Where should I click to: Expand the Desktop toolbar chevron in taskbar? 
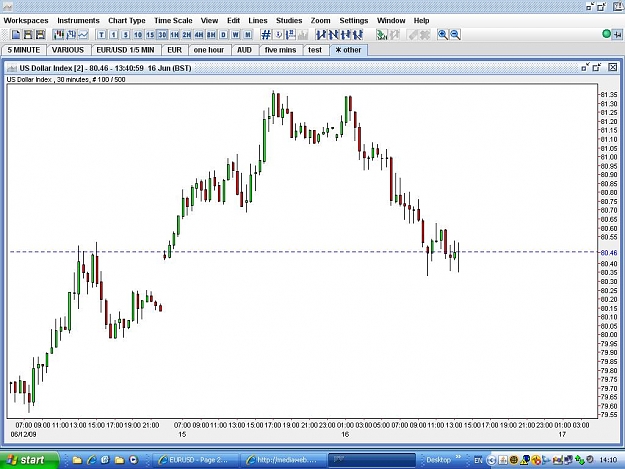click(x=458, y=457)
